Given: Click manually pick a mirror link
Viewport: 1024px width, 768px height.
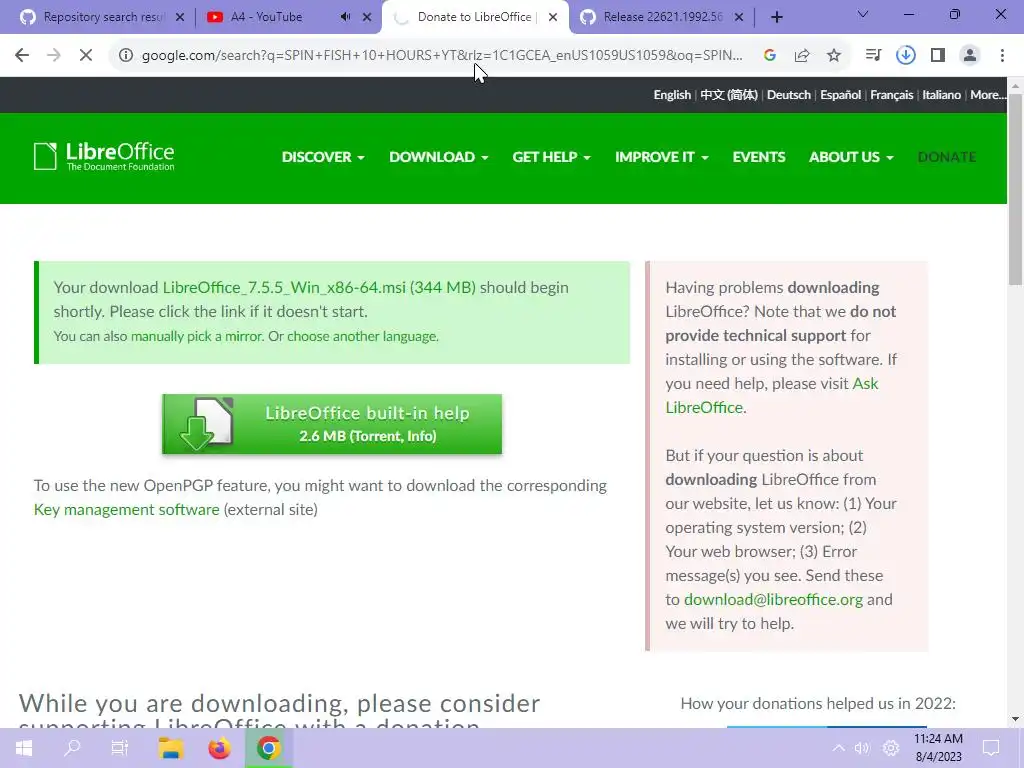Looking at the screenshot, I should pos(196,336).
